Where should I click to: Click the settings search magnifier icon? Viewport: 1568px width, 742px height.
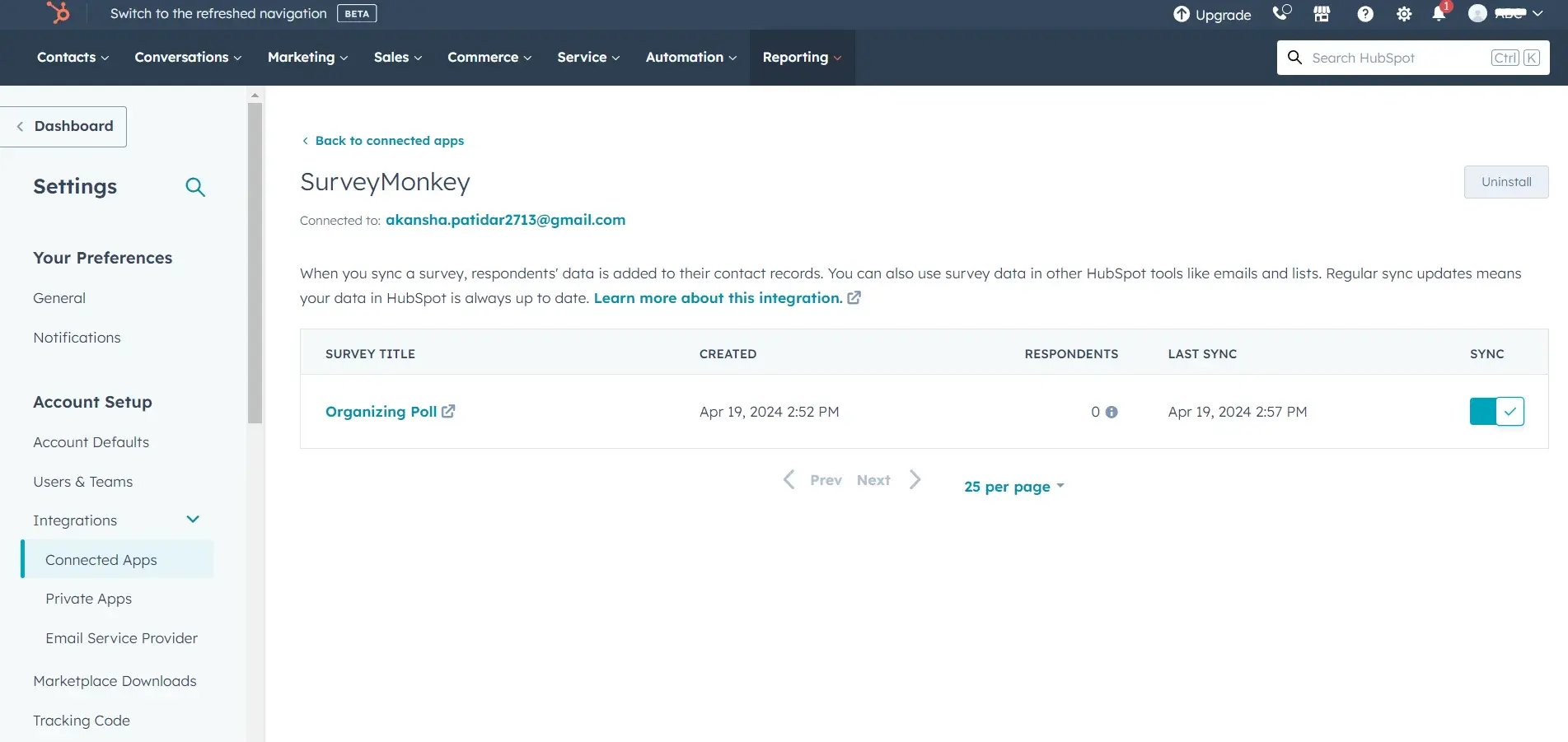coord(195,187)
